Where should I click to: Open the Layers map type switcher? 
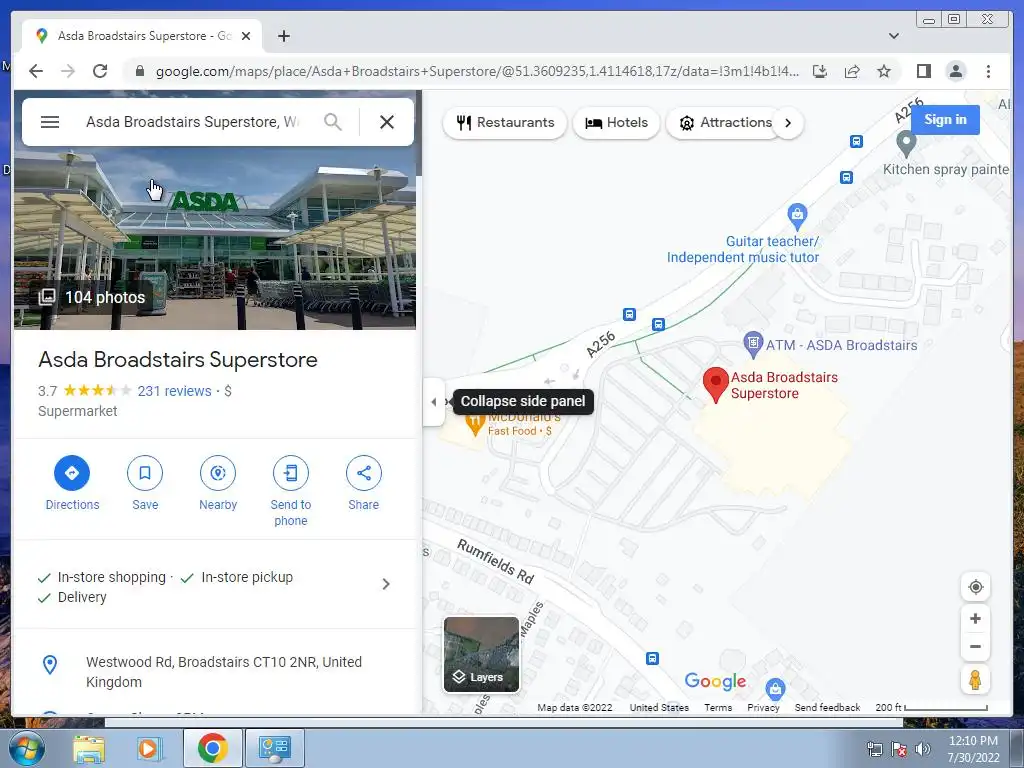point(481,654)
